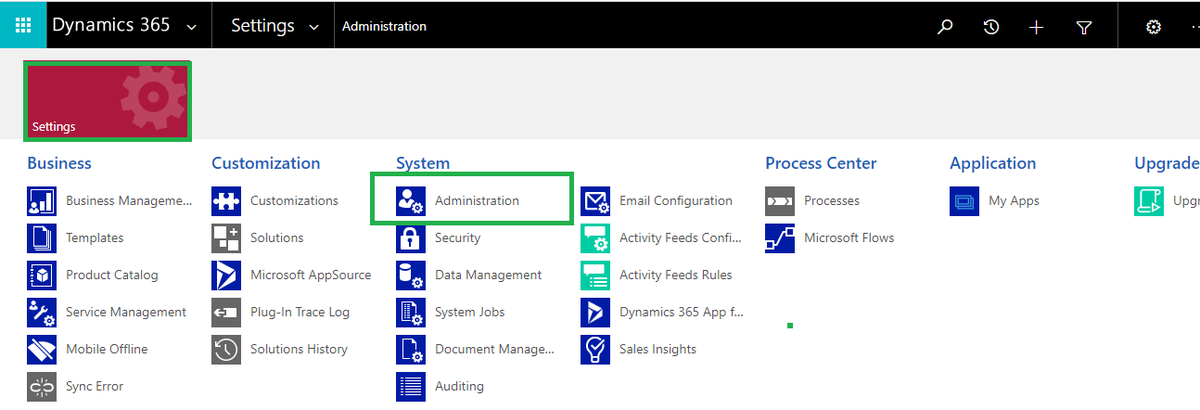
Task: Open the Email Configuration link
Action: (x=676, y=201)
